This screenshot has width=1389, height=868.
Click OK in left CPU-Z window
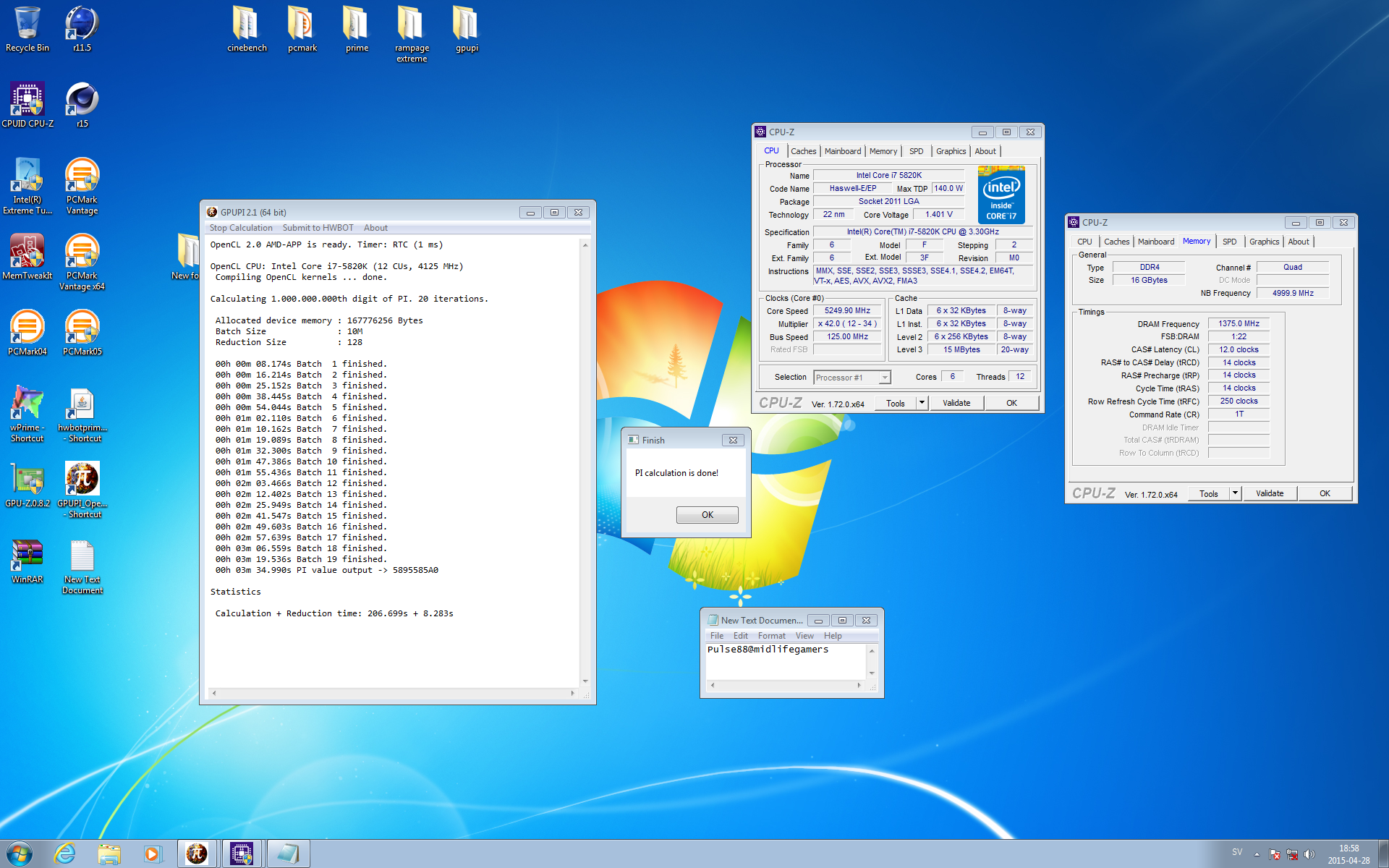1011,403
